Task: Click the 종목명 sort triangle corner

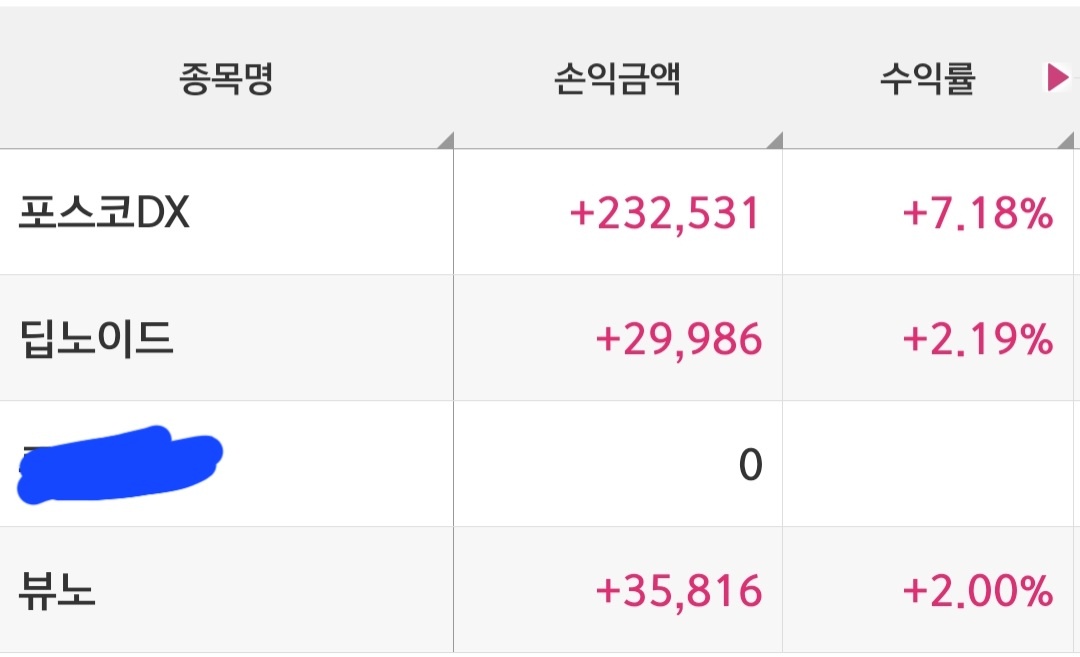Action: click(x=447, y=141)
